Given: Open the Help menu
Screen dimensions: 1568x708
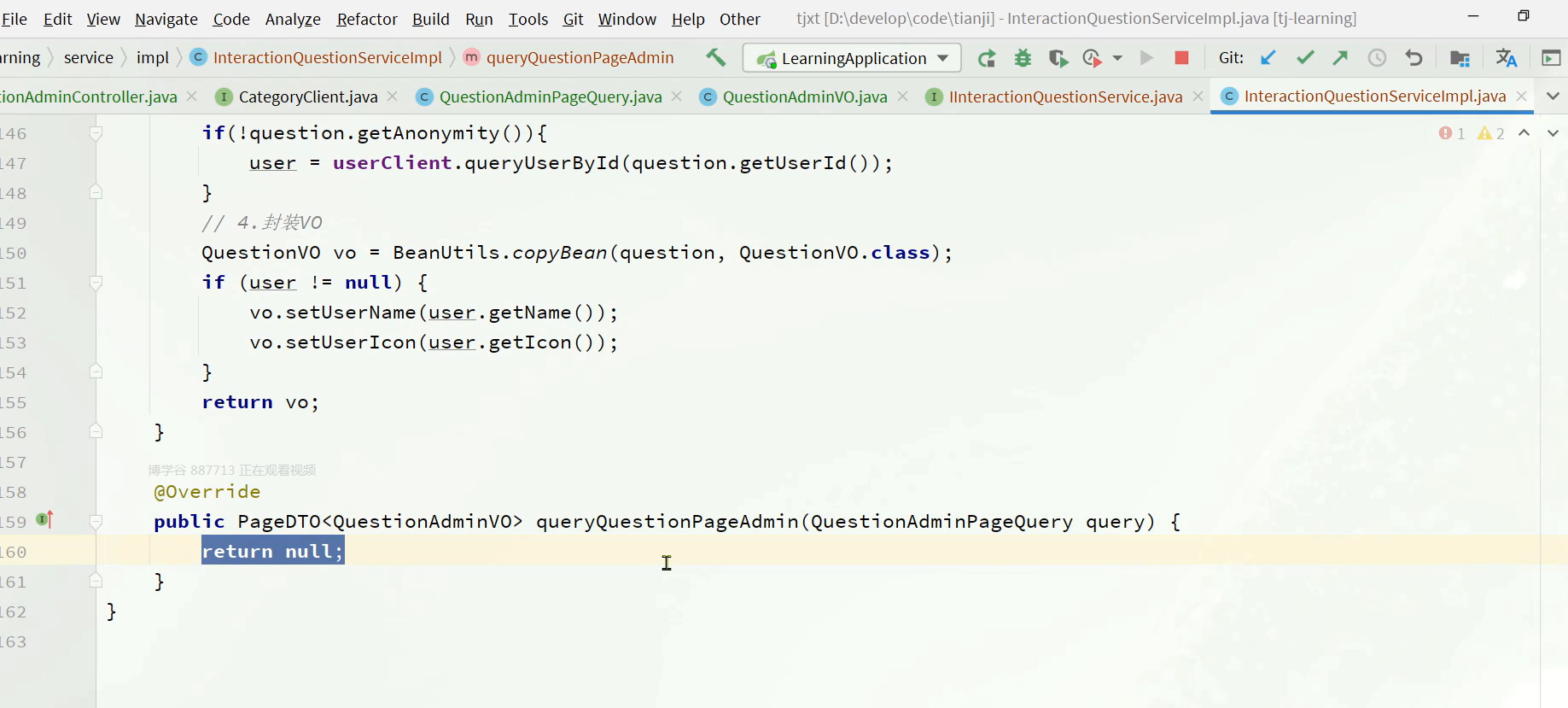Looking at the screenshot, I should coord(688,19).
